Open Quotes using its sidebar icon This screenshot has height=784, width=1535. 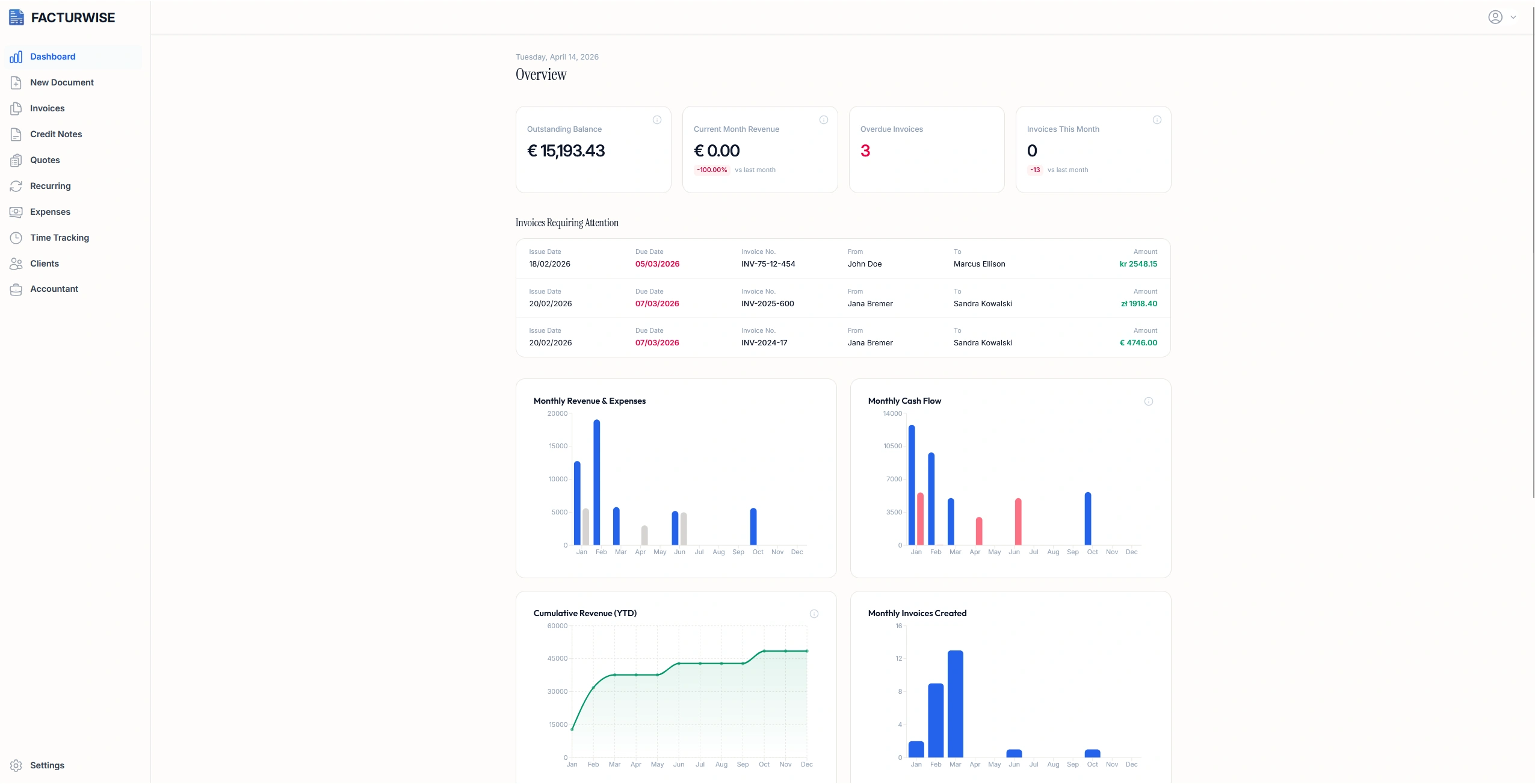coord(16,160)
